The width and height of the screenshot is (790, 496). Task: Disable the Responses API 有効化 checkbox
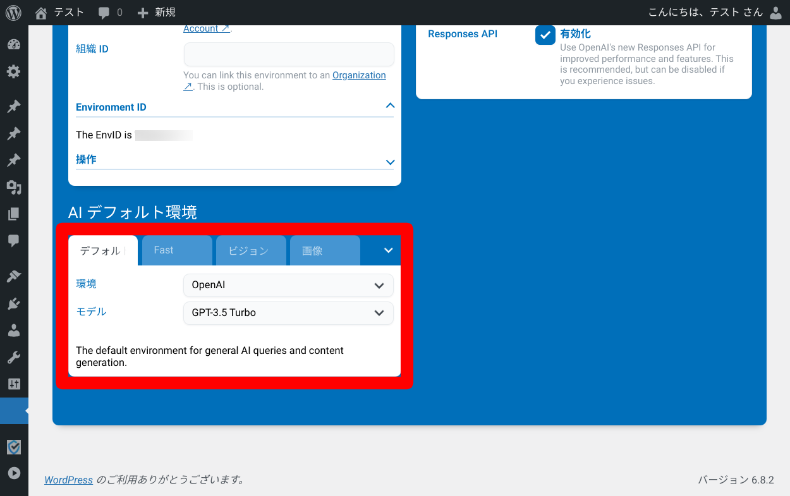(x=545, y=35)
